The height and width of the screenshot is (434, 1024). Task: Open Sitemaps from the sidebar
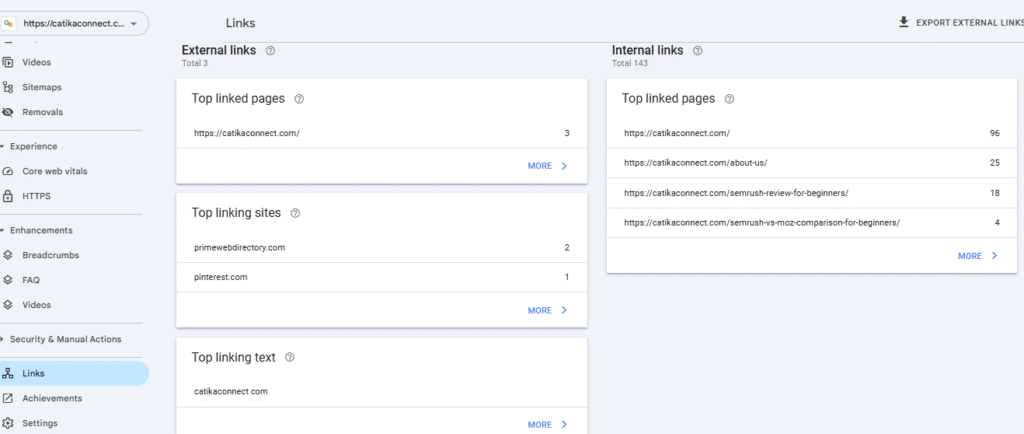[42, 87]
